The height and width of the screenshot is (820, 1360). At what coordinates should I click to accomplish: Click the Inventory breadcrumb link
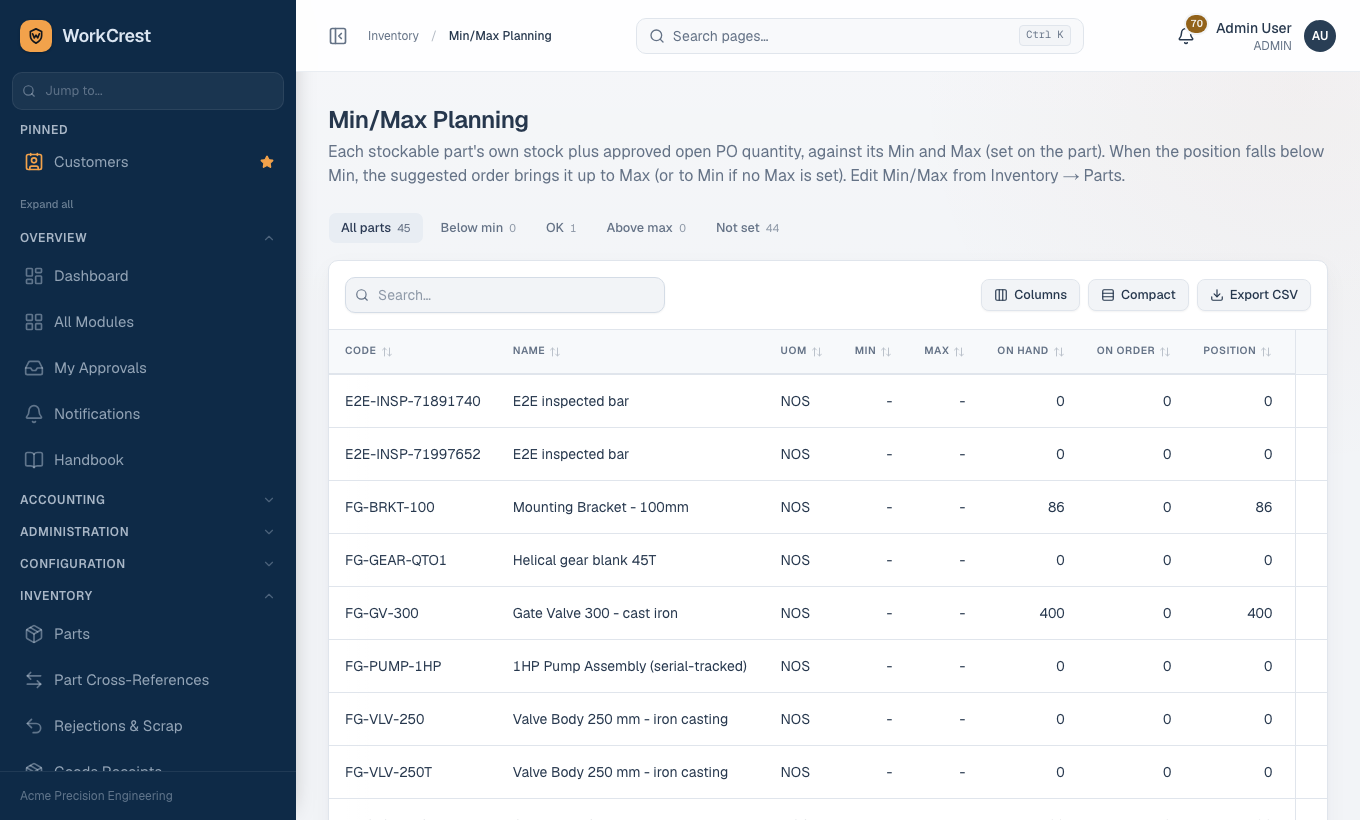tap(393, 36)
